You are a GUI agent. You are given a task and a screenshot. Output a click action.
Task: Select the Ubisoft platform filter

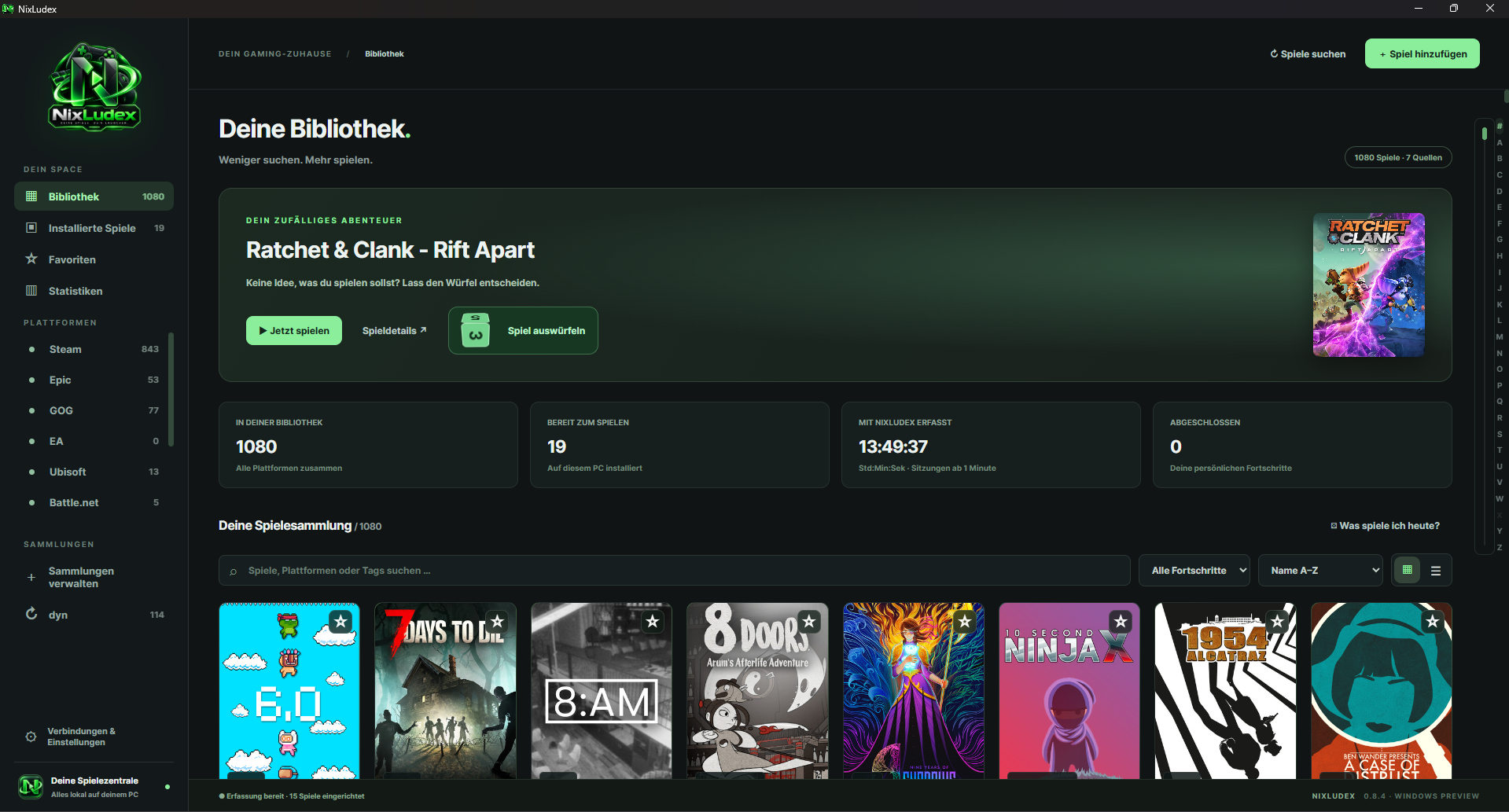point(94,472)
